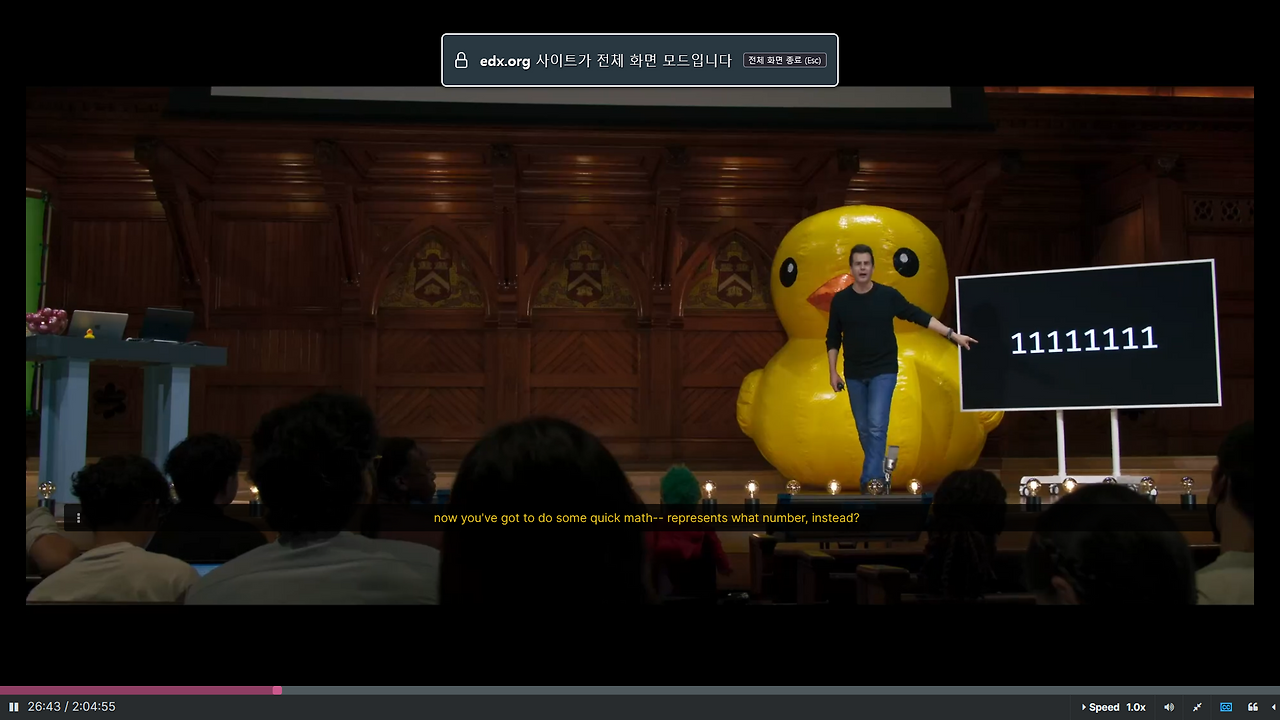Pause the lecture video
This screenshot has height=720, width=1280.
pos(14,707)
